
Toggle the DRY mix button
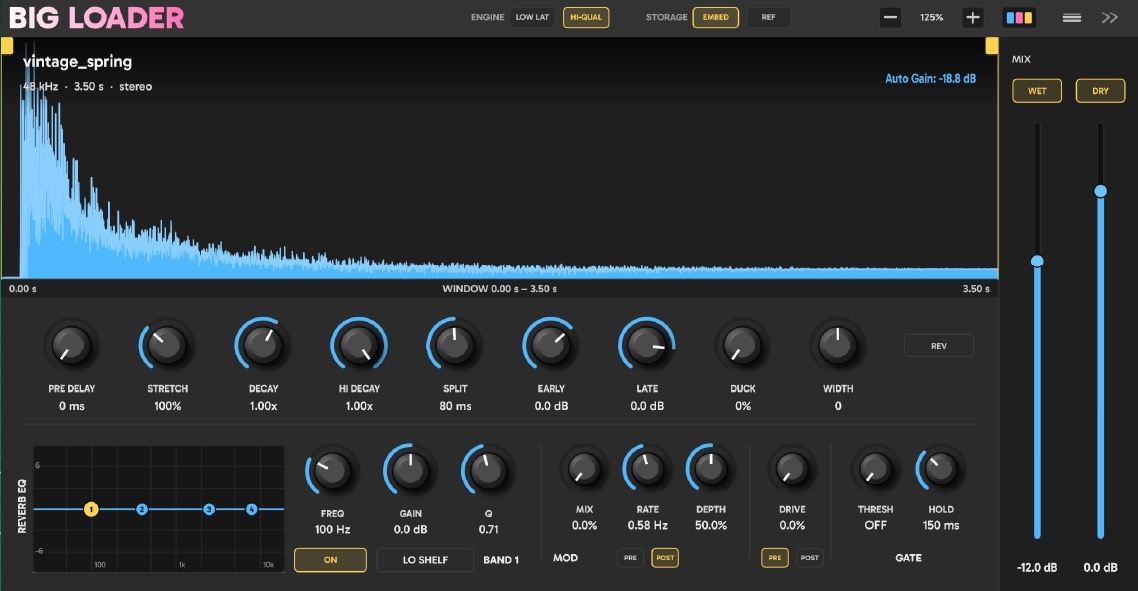click(1100, 91)
